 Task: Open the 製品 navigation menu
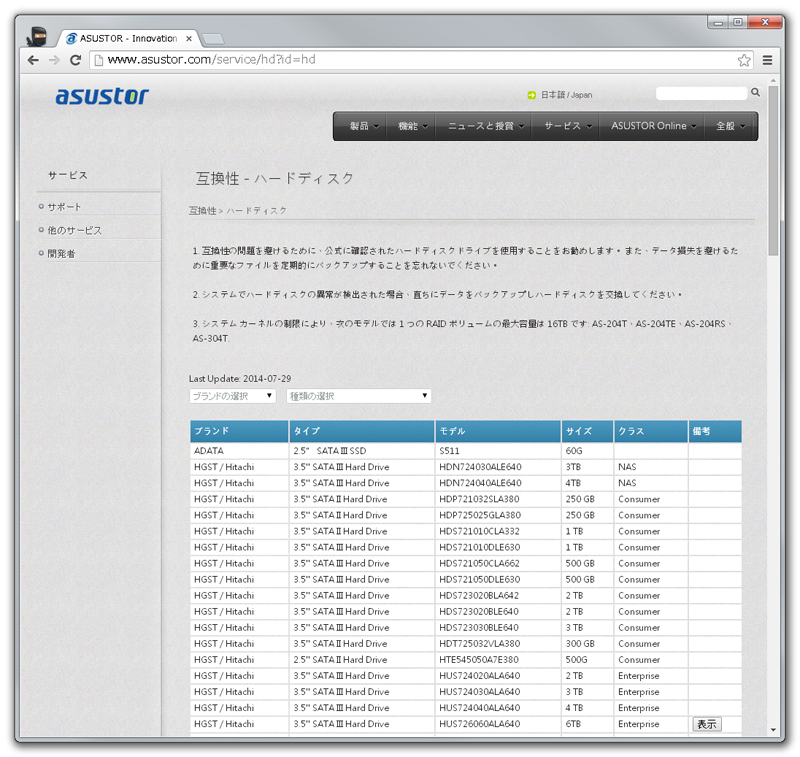click(364, 126)
